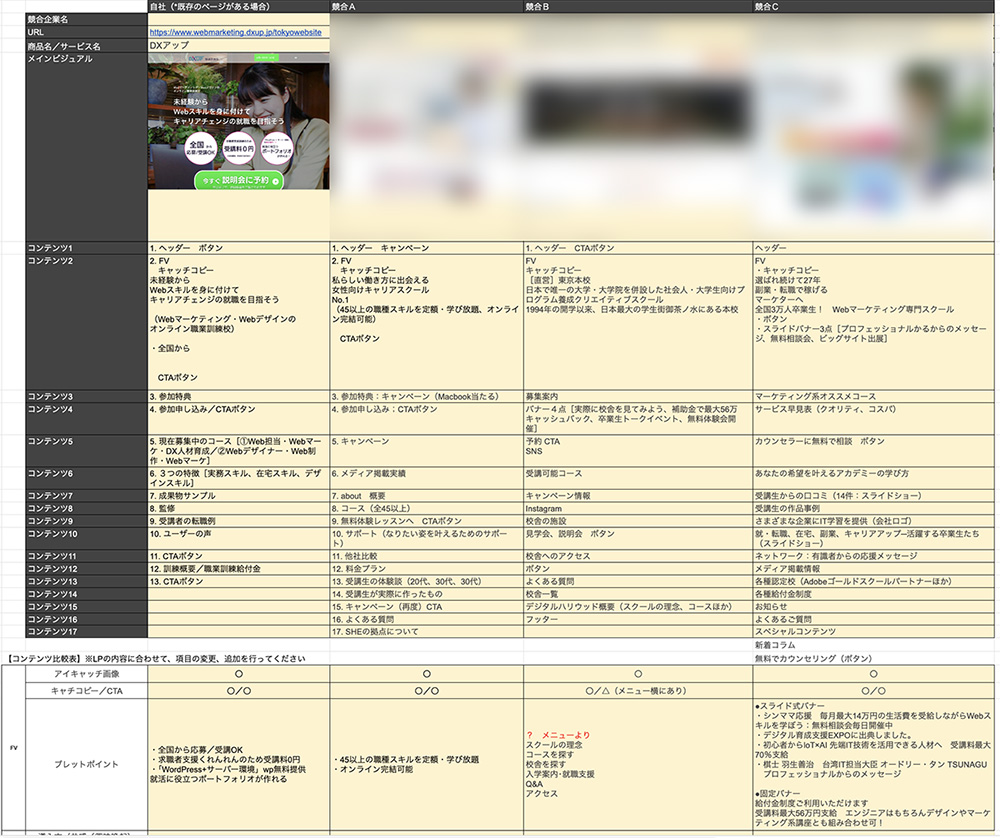Select the '11. 他社比較' cell

427,556
